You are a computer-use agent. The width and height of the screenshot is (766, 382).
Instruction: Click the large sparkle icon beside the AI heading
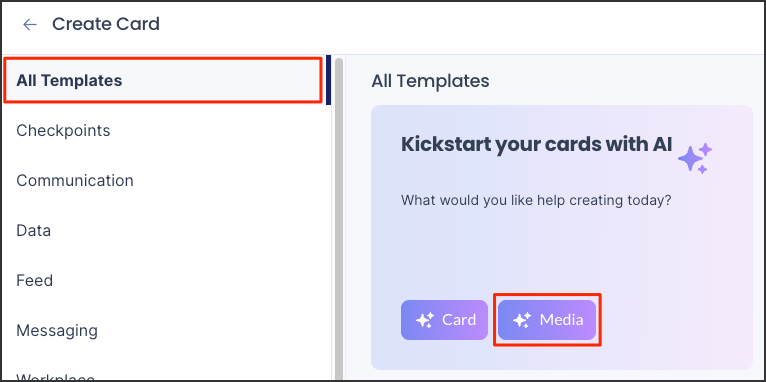(695, 159)
